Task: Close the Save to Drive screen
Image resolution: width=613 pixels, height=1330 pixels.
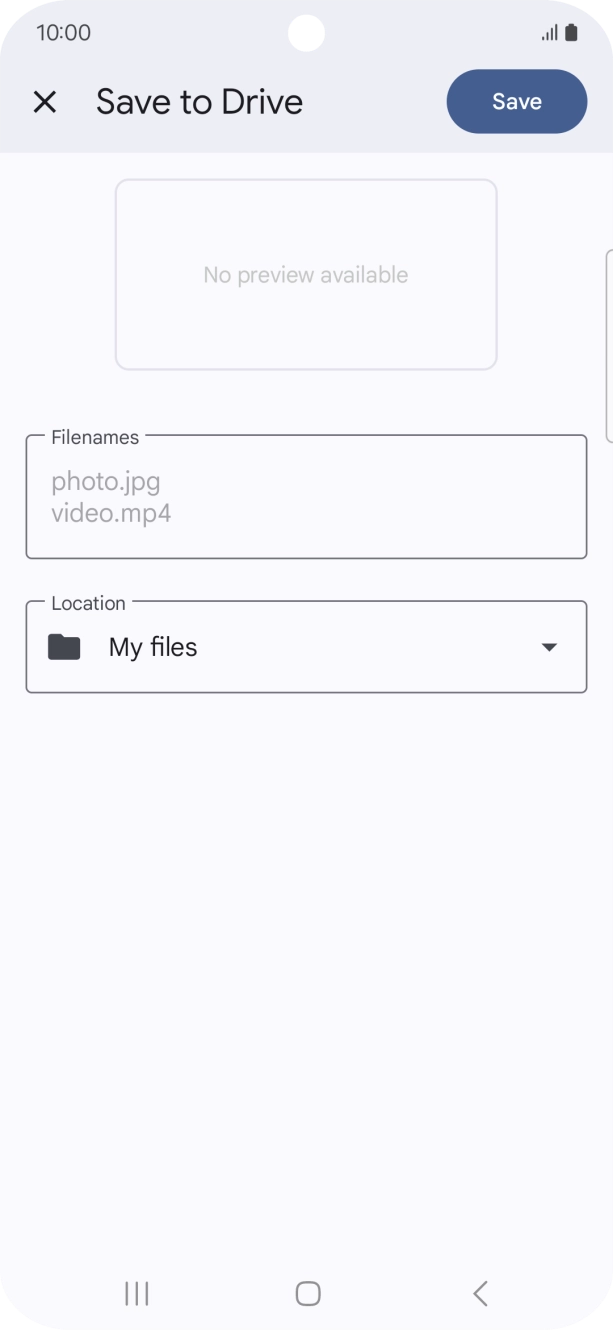Action: pyautogui.click(x=45, y=102)
